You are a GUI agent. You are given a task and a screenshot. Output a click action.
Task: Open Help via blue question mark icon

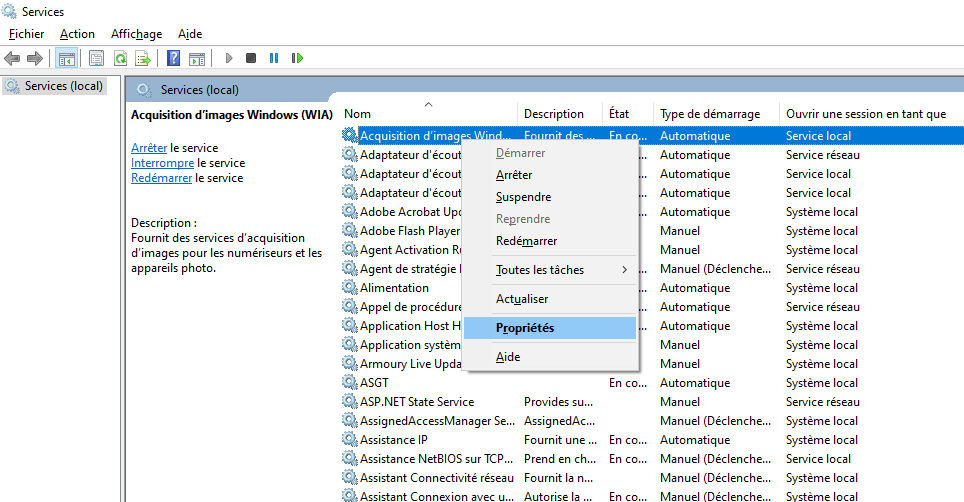pyautogui.click(x=173, y=58)
